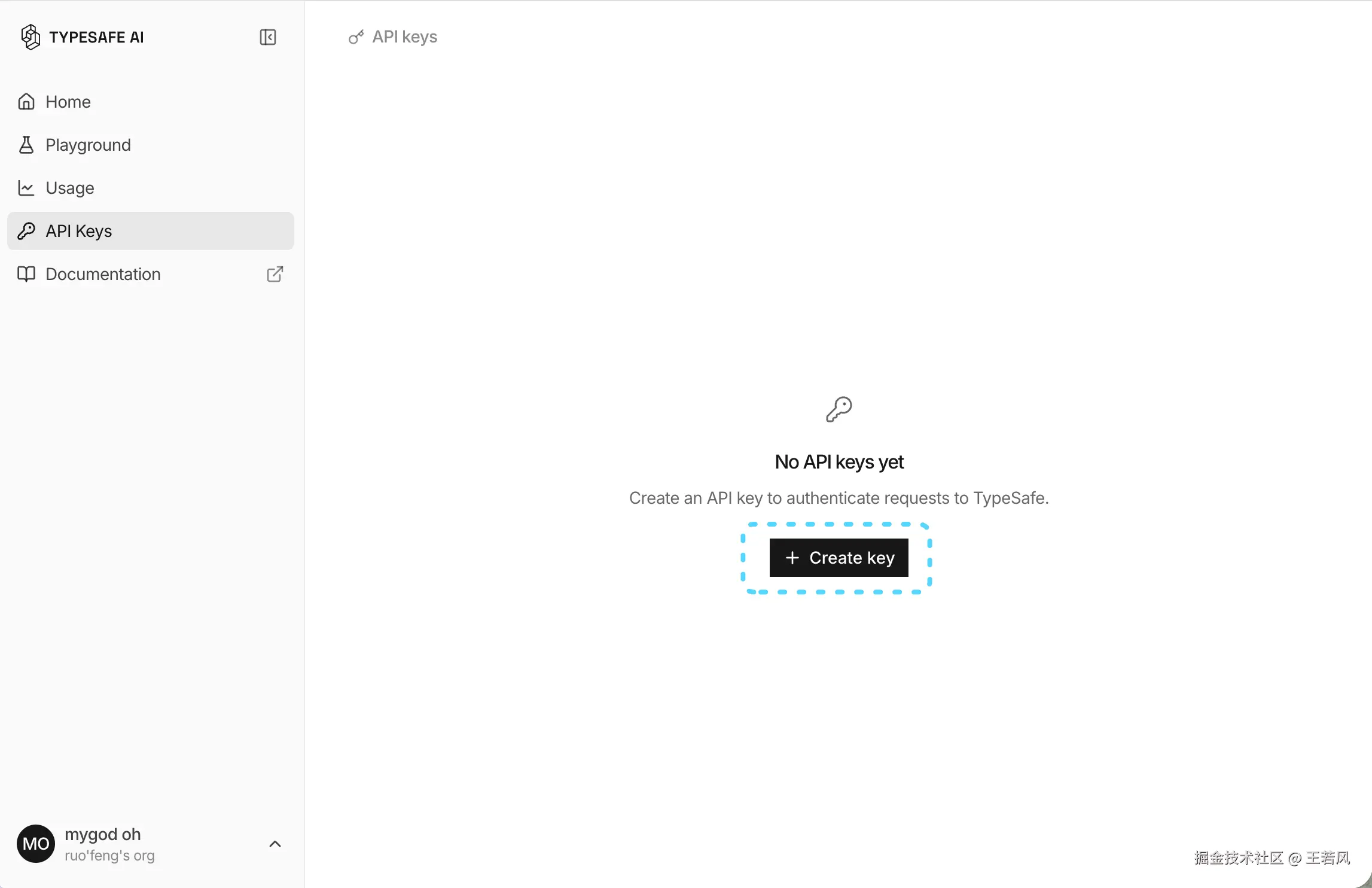
Task: Click the No API keys yet heading
Action: [839, 462]
